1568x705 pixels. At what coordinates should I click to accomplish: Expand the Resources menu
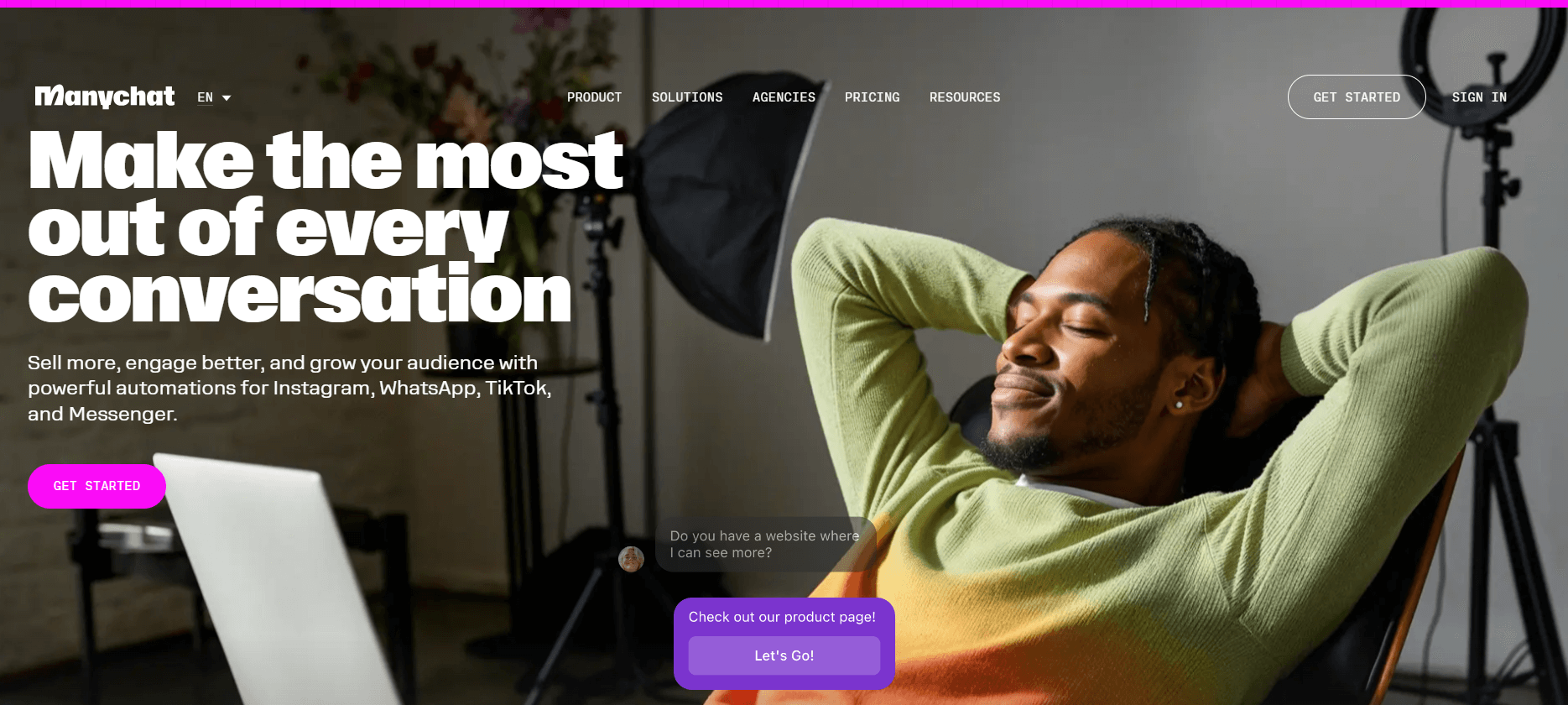(x=965, y=97)
